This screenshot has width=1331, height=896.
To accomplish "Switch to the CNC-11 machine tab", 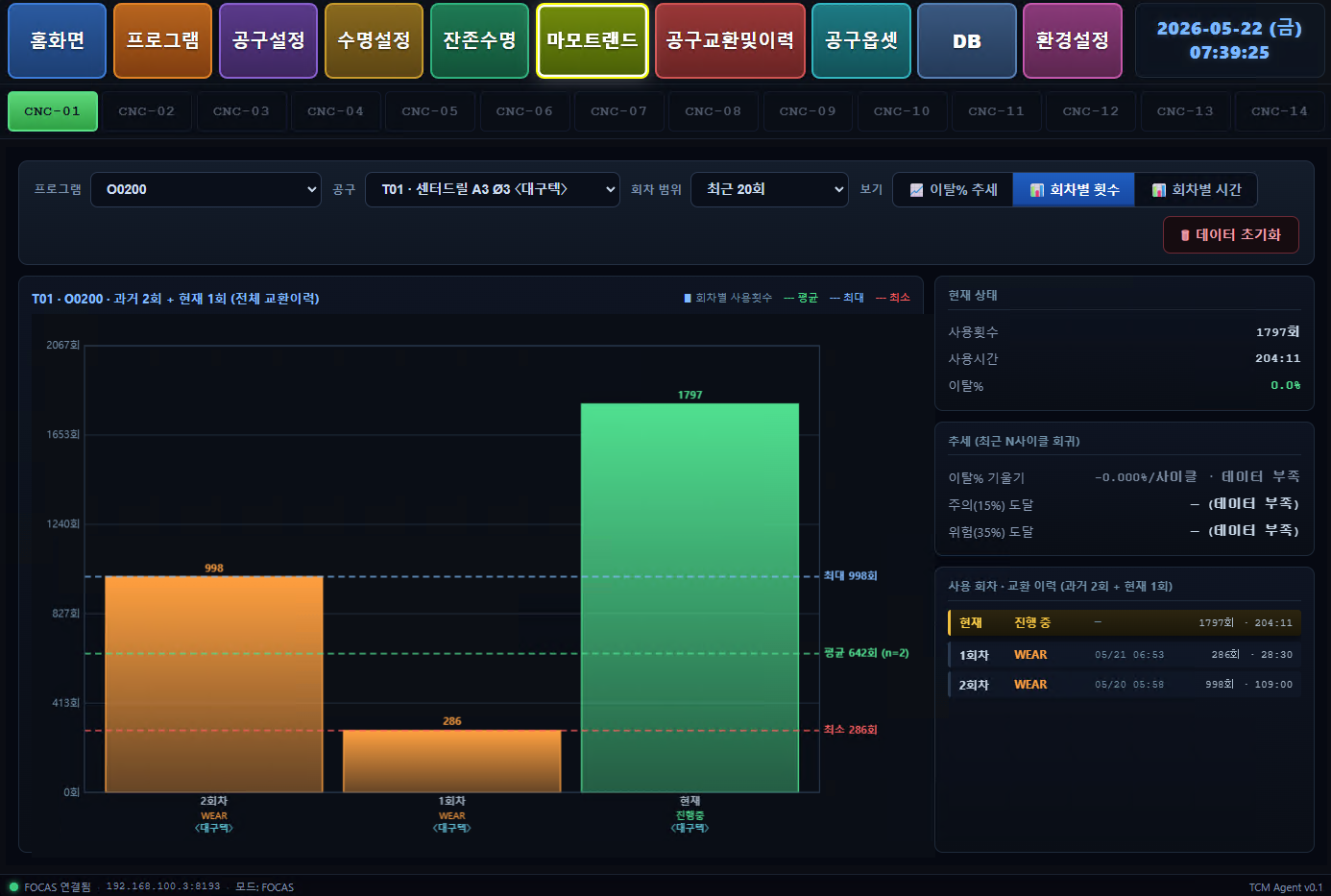I will [x=997, y=111].
